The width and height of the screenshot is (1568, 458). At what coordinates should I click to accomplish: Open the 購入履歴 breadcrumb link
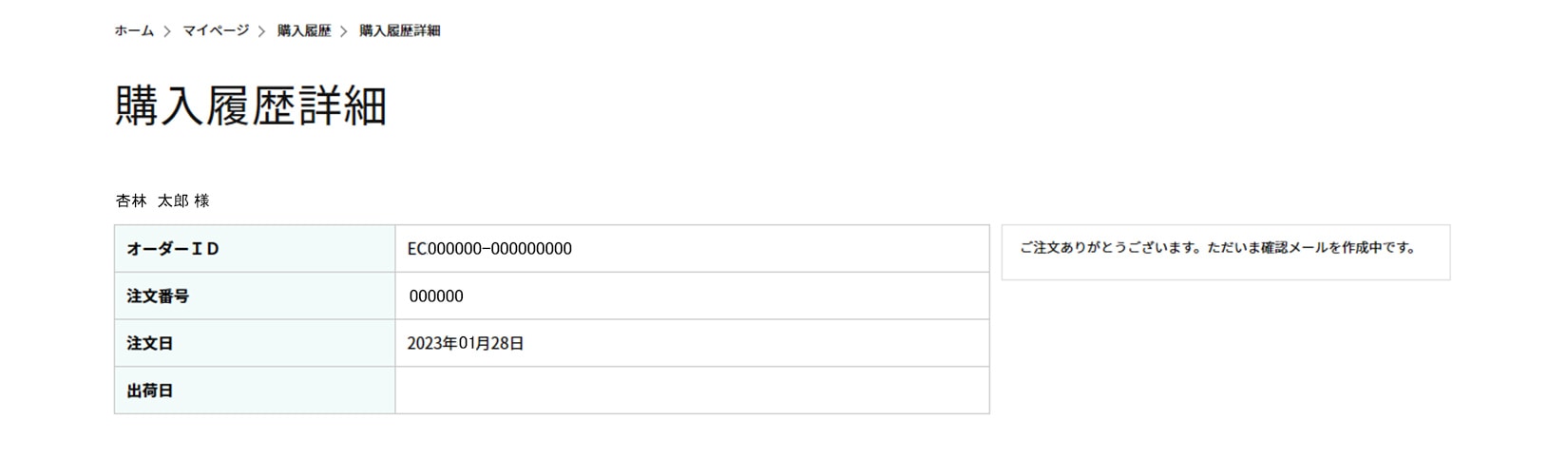[304, 30]
